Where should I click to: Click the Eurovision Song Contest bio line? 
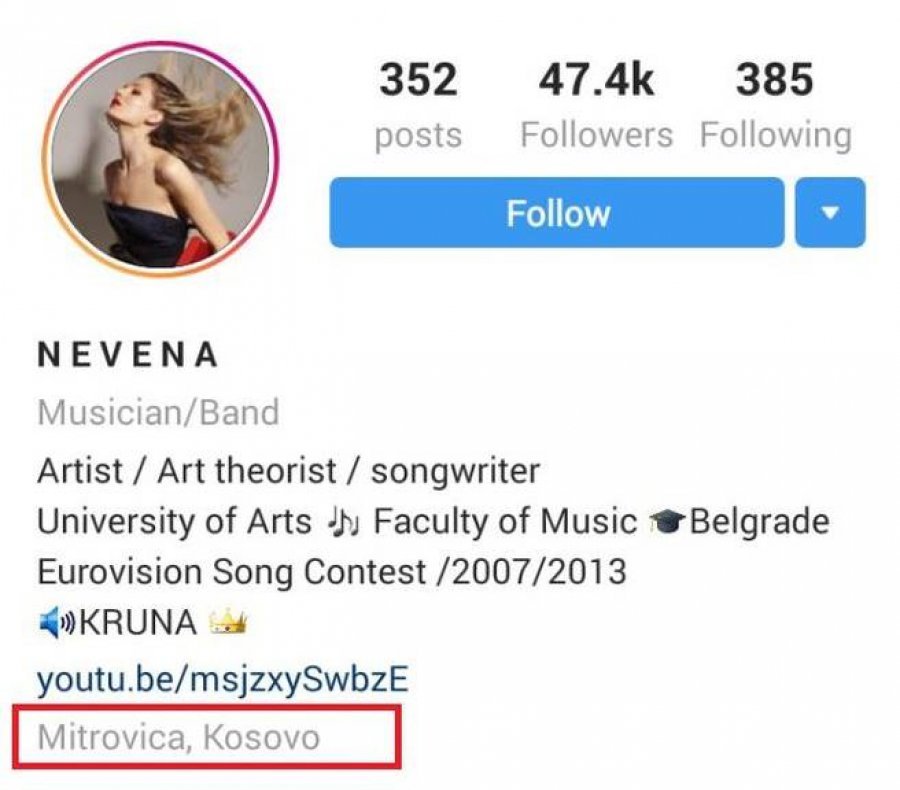point(332,572)
